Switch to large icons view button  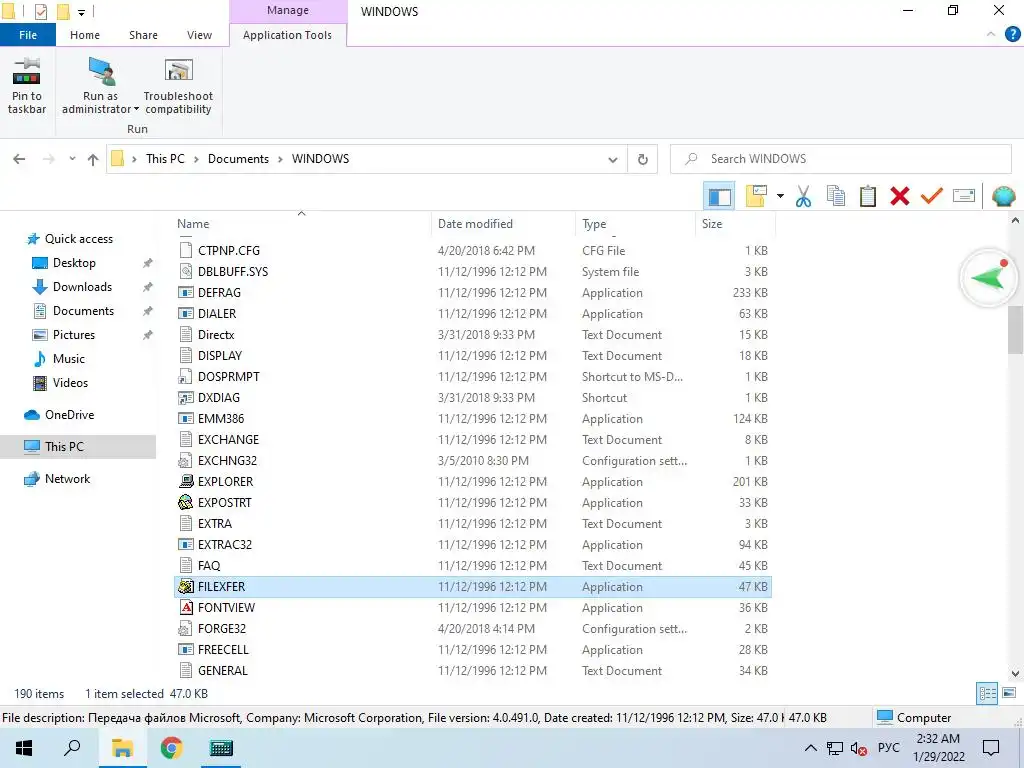coord(1009,694)
